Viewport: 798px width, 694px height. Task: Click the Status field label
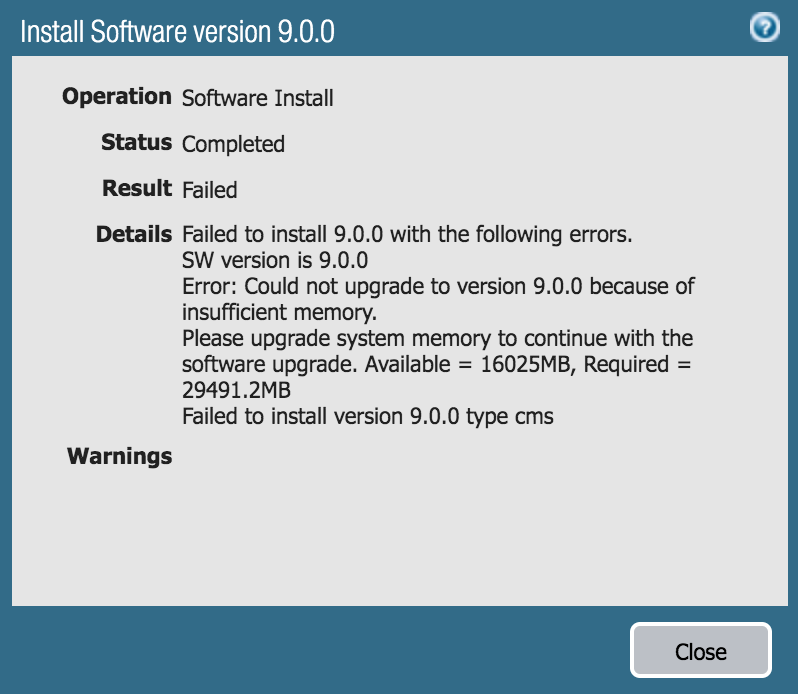tap(136, 143)
